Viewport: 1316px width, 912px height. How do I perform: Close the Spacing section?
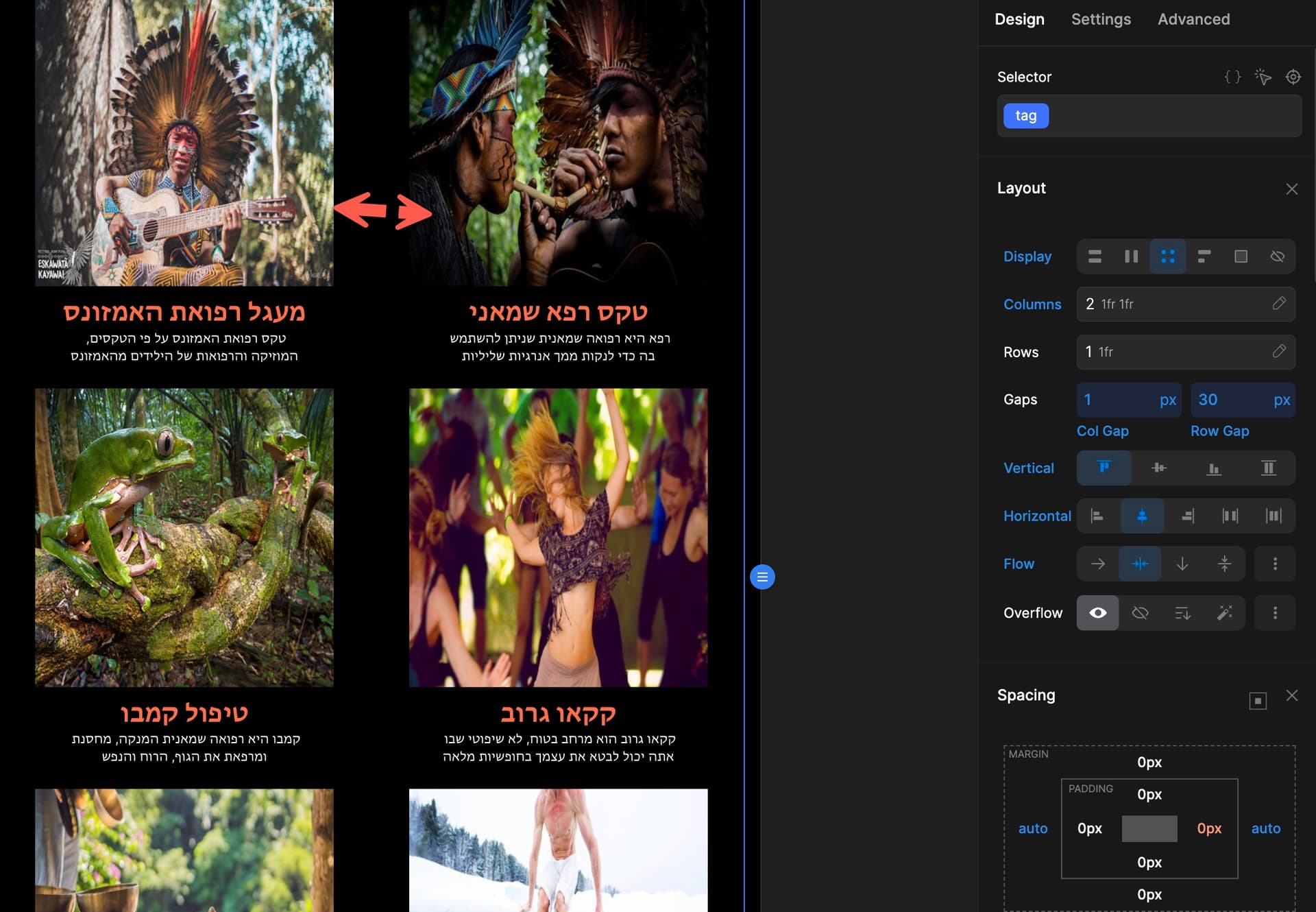coord(1291,695)
